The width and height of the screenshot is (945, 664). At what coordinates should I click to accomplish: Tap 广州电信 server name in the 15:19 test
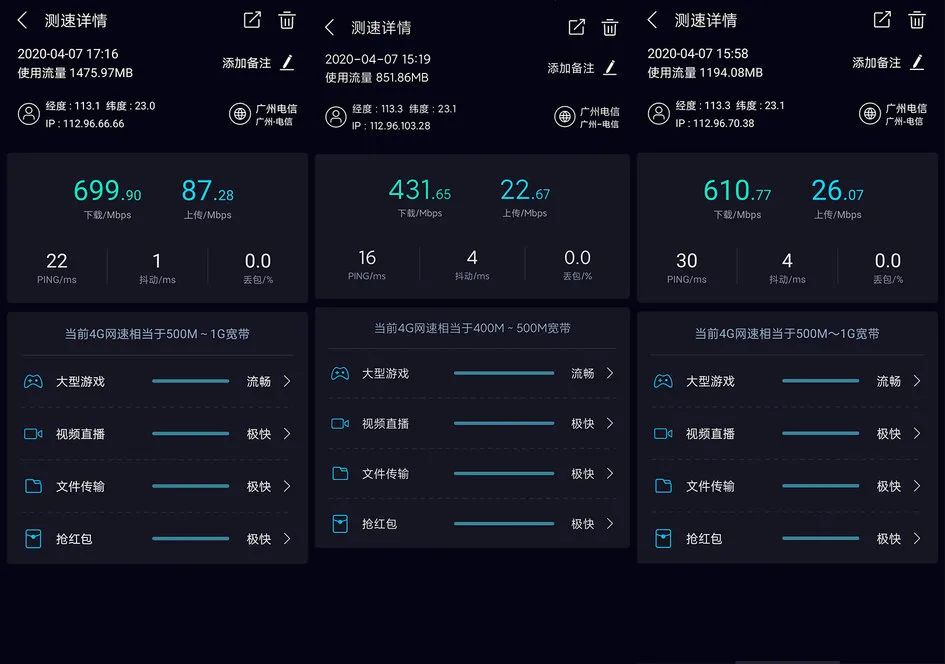(x=599, y=111)
